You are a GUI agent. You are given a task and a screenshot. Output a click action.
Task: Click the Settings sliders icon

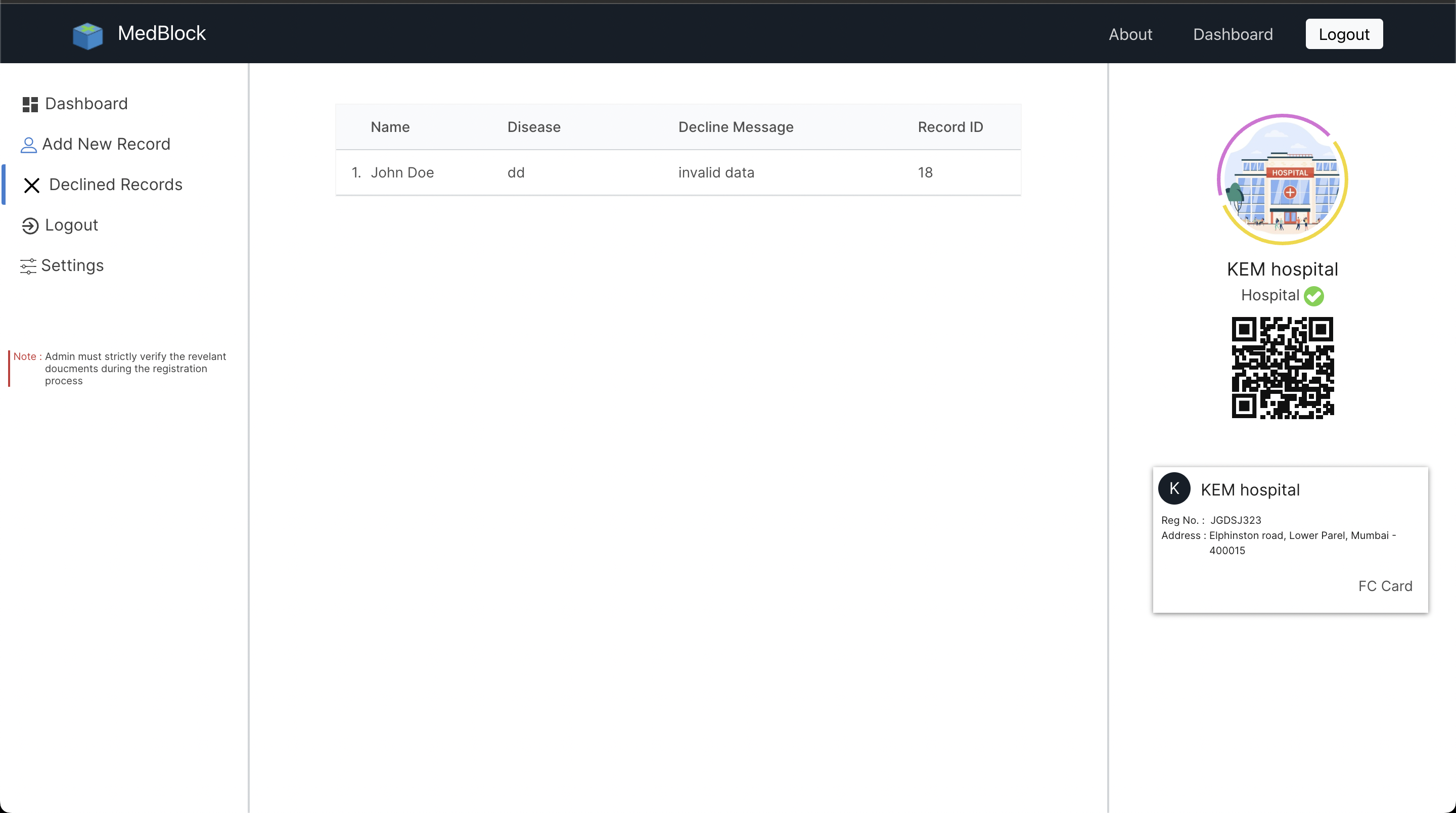[x=28, y=266]
